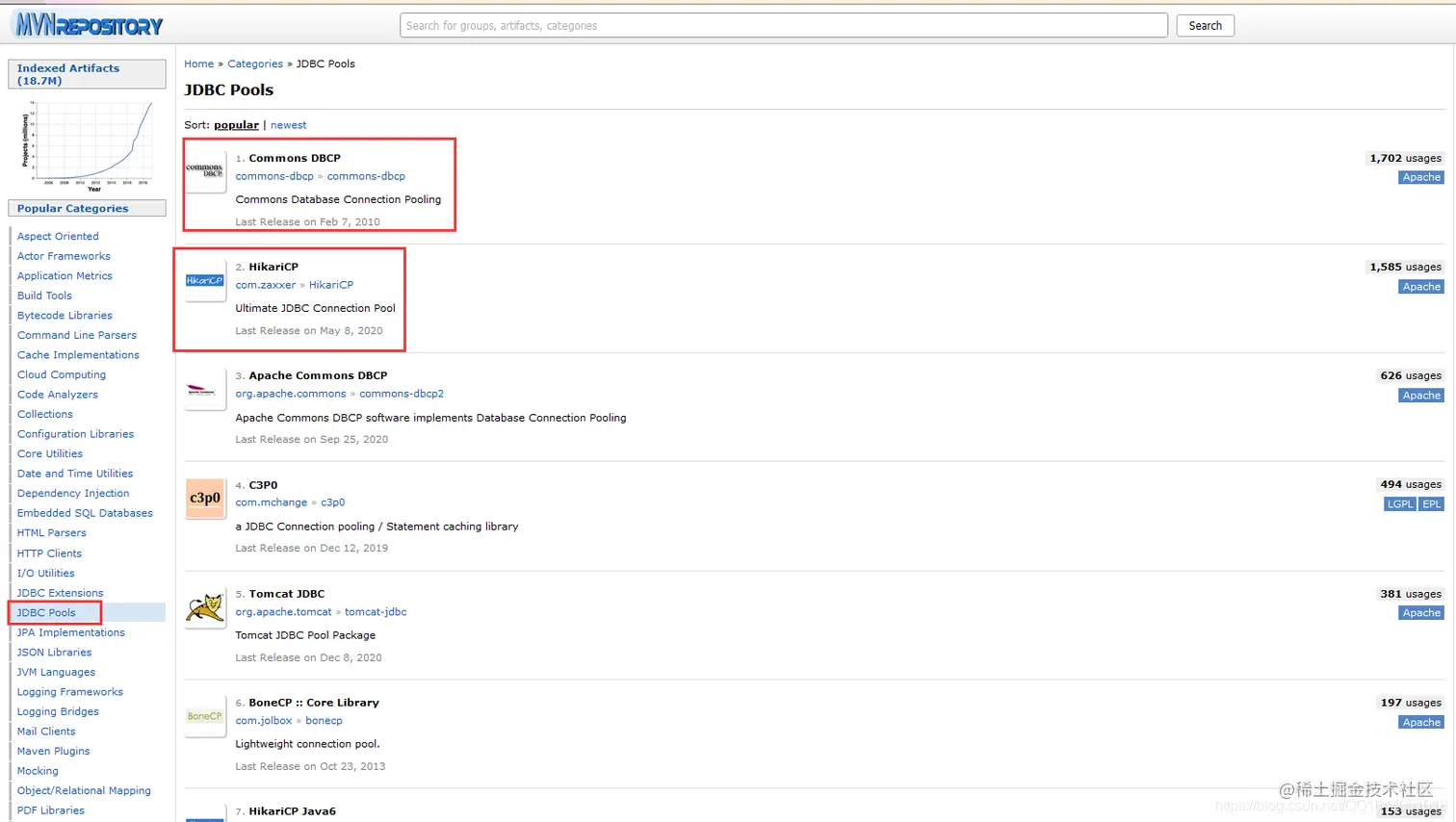
Task: Open the commons-dbcp group link under Commons DBCP
Action: (274, 176)
